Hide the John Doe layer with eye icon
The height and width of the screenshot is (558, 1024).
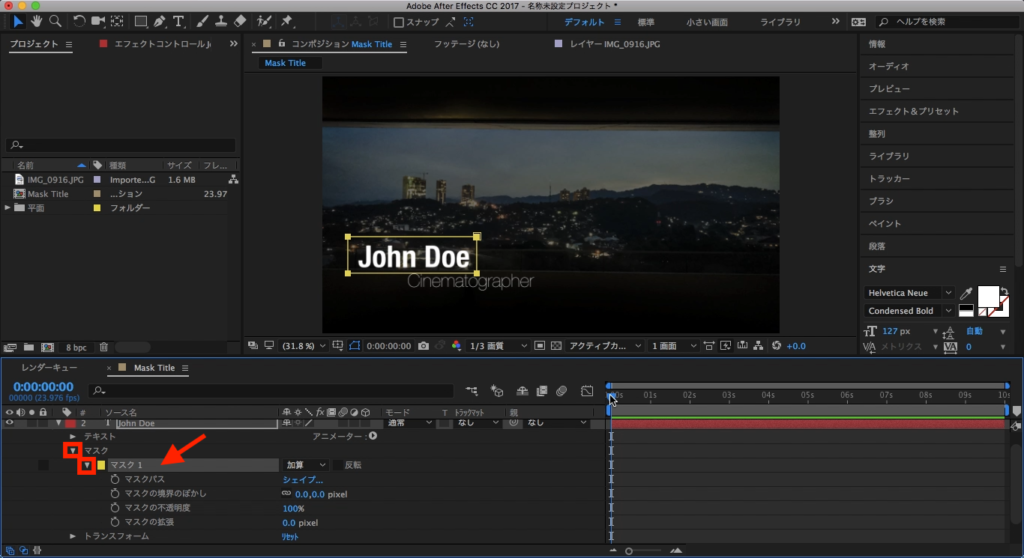(9, 423)
